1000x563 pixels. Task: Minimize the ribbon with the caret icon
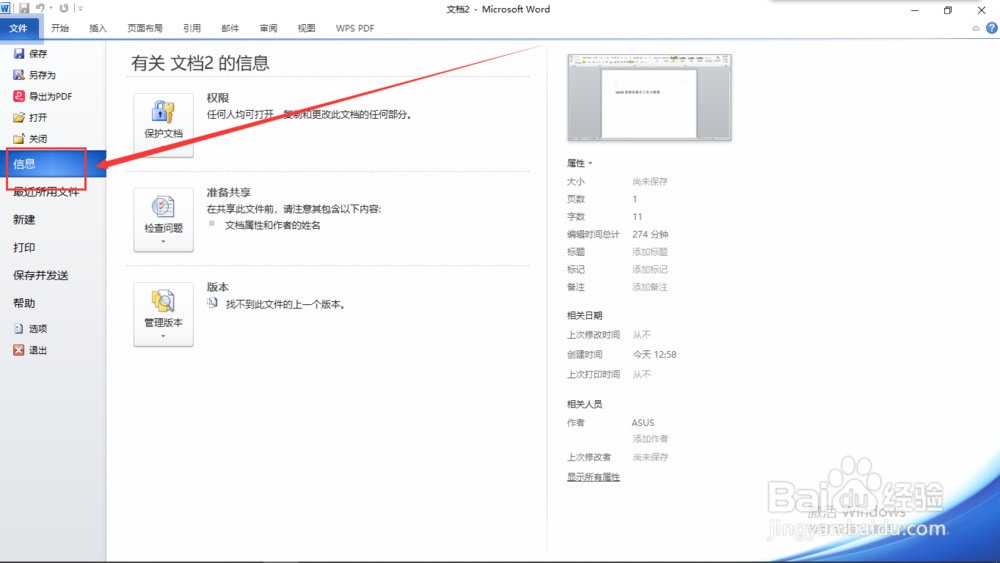[976, 28]
